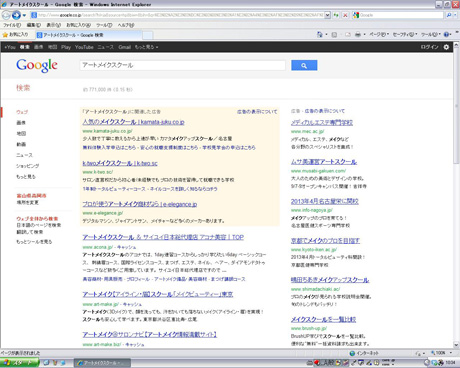
Task: Open the ツール menu in menu bar
Action: click(104, 25)
